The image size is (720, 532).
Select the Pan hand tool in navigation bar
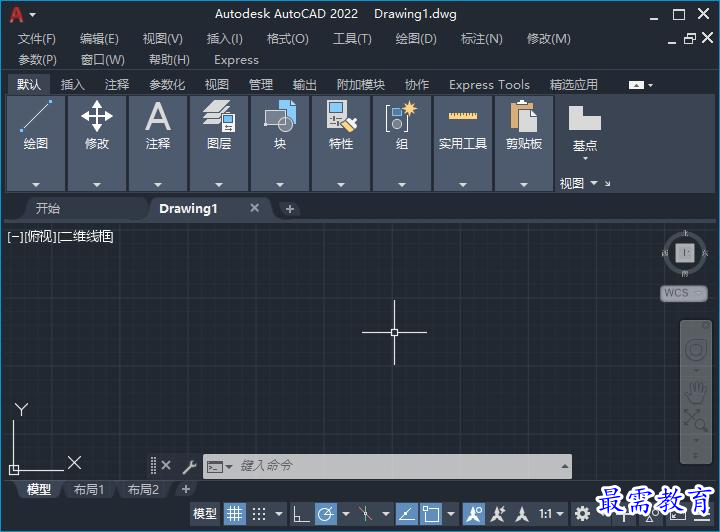point(696,391)
